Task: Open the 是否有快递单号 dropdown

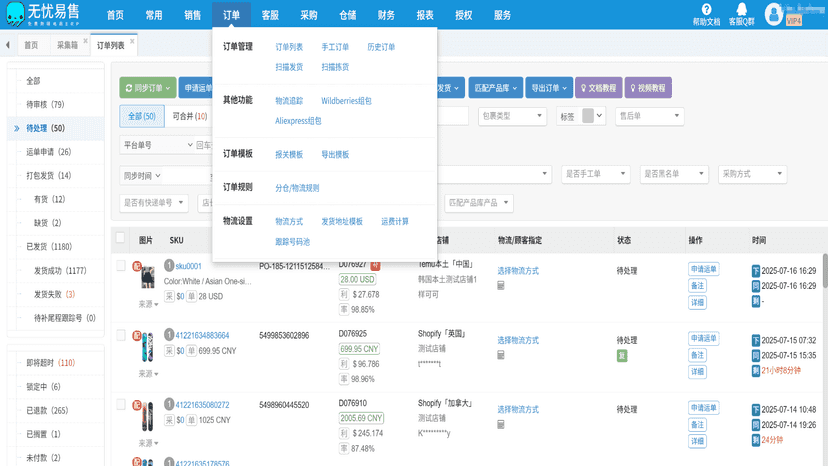Action: (x=154, y=202)
